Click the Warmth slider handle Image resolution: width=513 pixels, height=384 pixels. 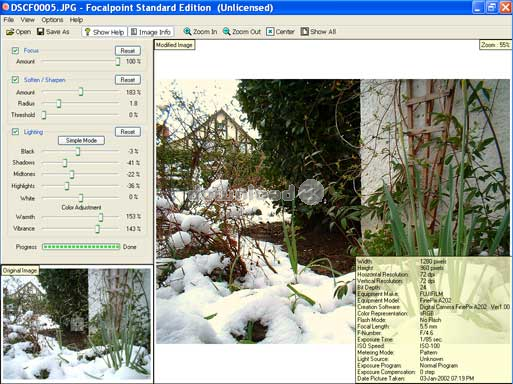[101, 217]
